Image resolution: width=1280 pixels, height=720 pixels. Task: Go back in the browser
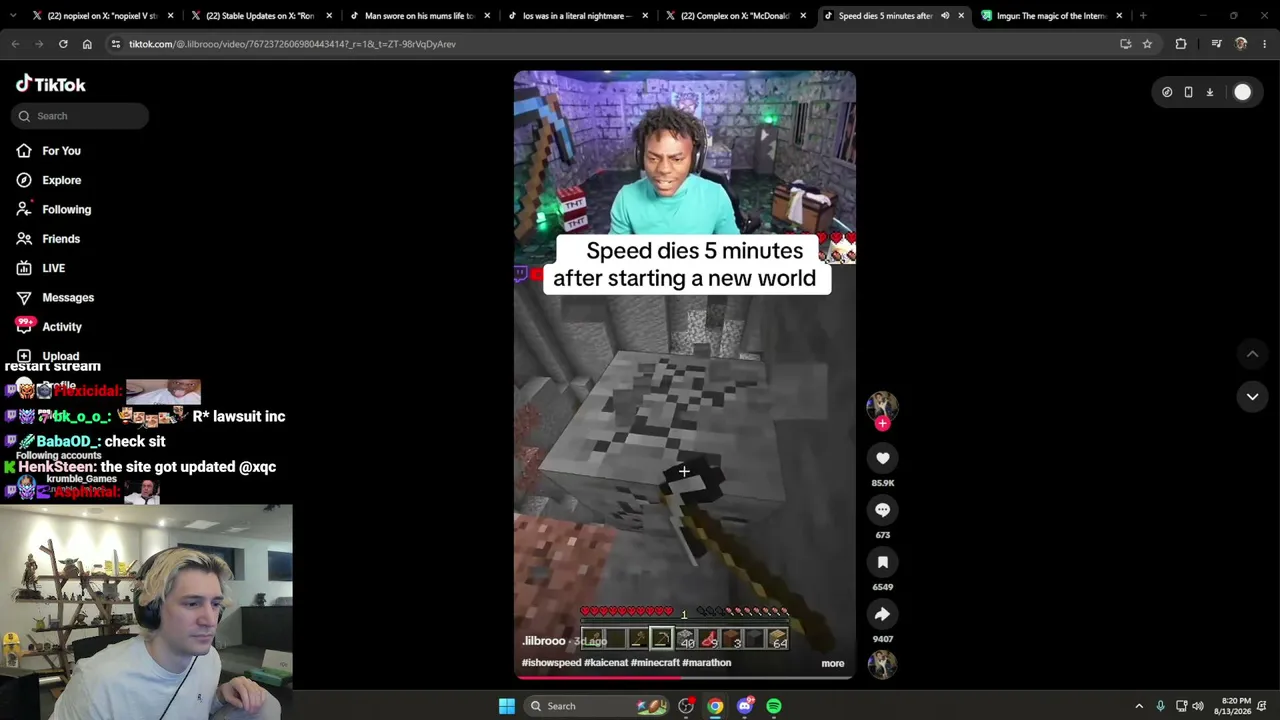(15, 44)
